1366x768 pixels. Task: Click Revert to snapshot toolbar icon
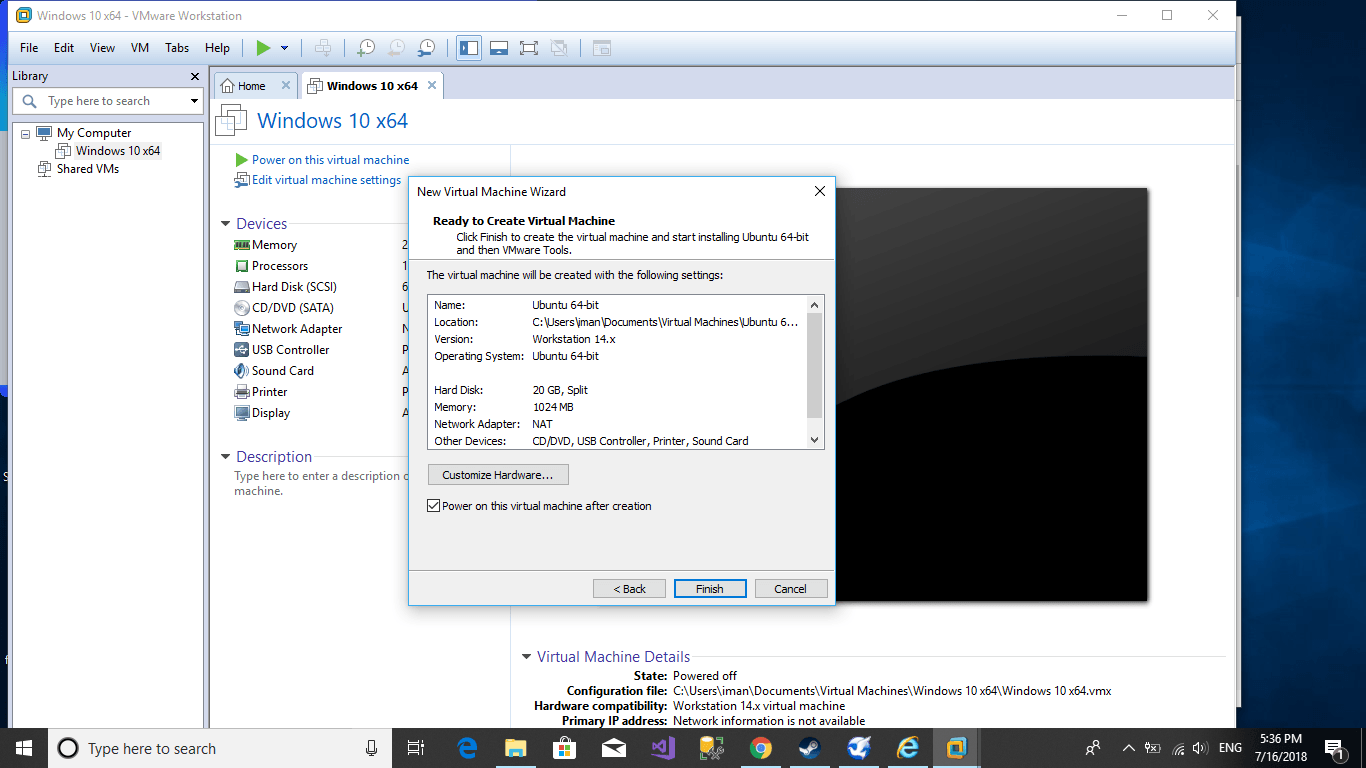tap(396, 48)
